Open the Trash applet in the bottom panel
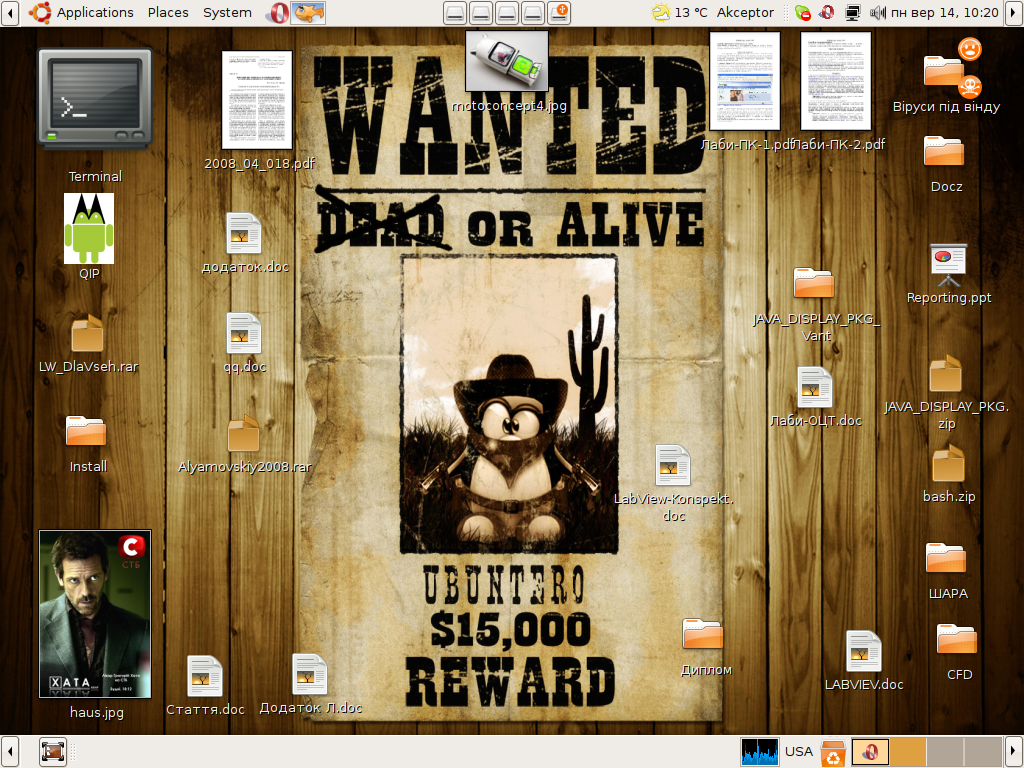 833,752
